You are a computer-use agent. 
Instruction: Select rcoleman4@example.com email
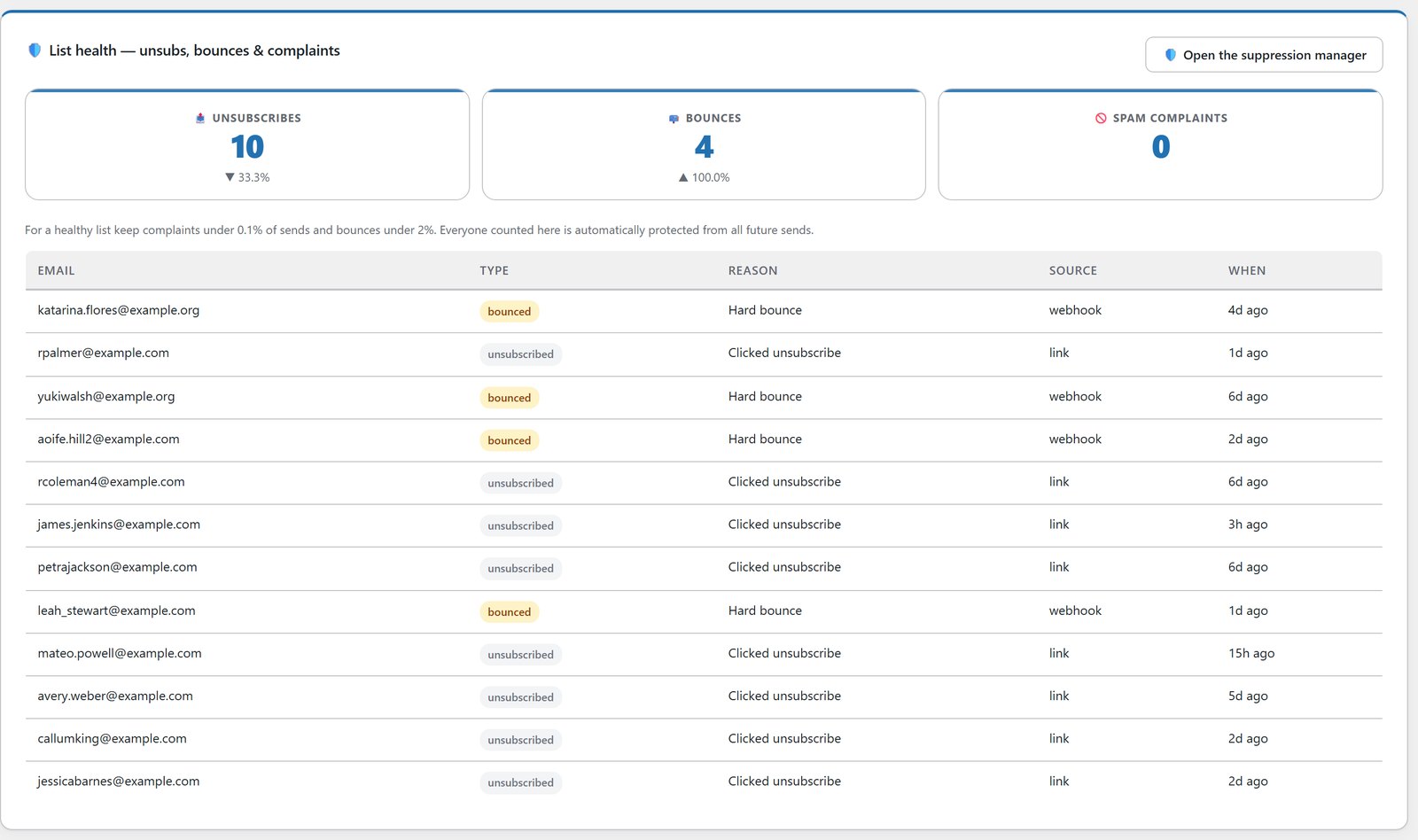[x=111, y=482]
